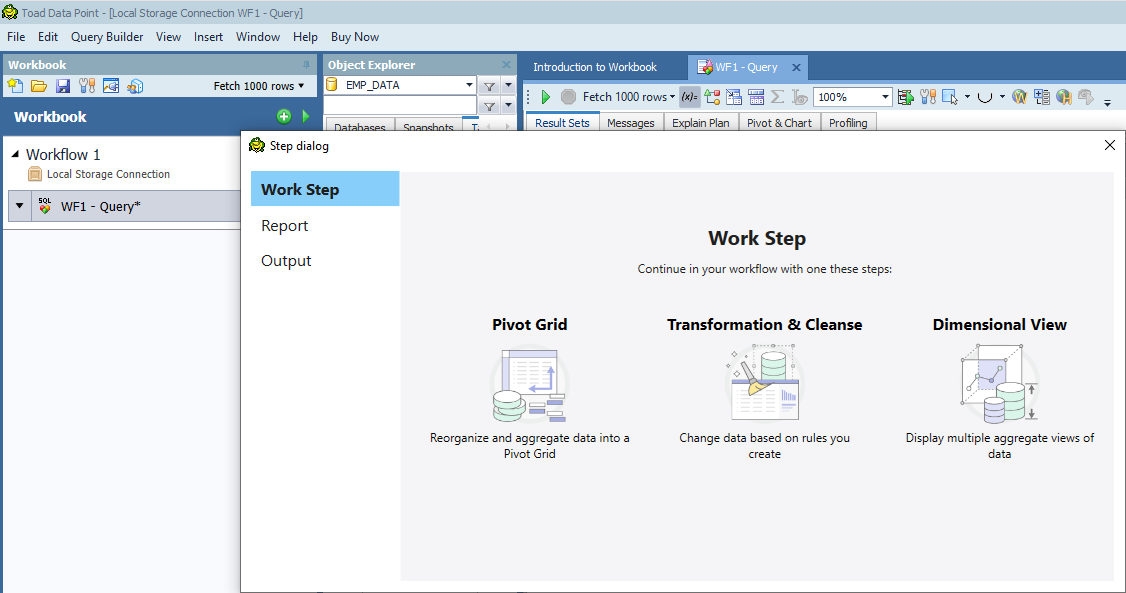The height and width of the screenshot is (593, 1126).
Task: Click the green arrow tree icon in query toolbar
Action: click(906, 97)
